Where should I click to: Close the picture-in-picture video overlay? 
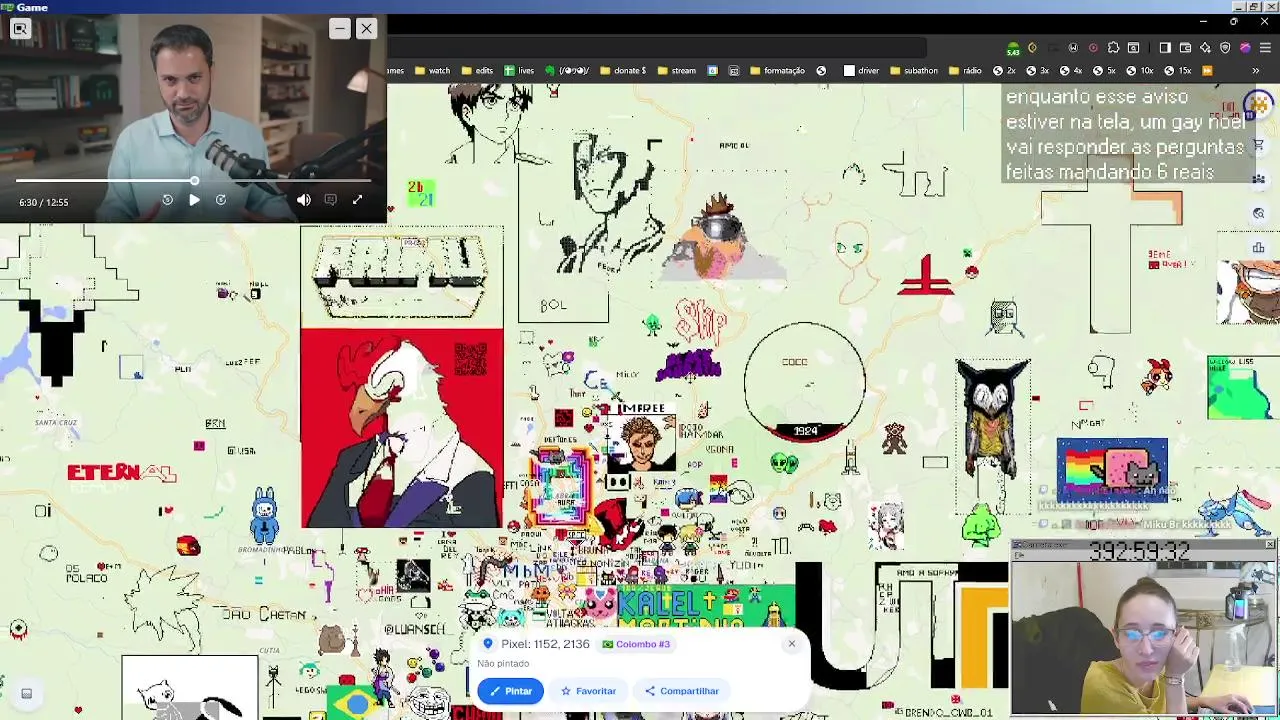(366, 29)
